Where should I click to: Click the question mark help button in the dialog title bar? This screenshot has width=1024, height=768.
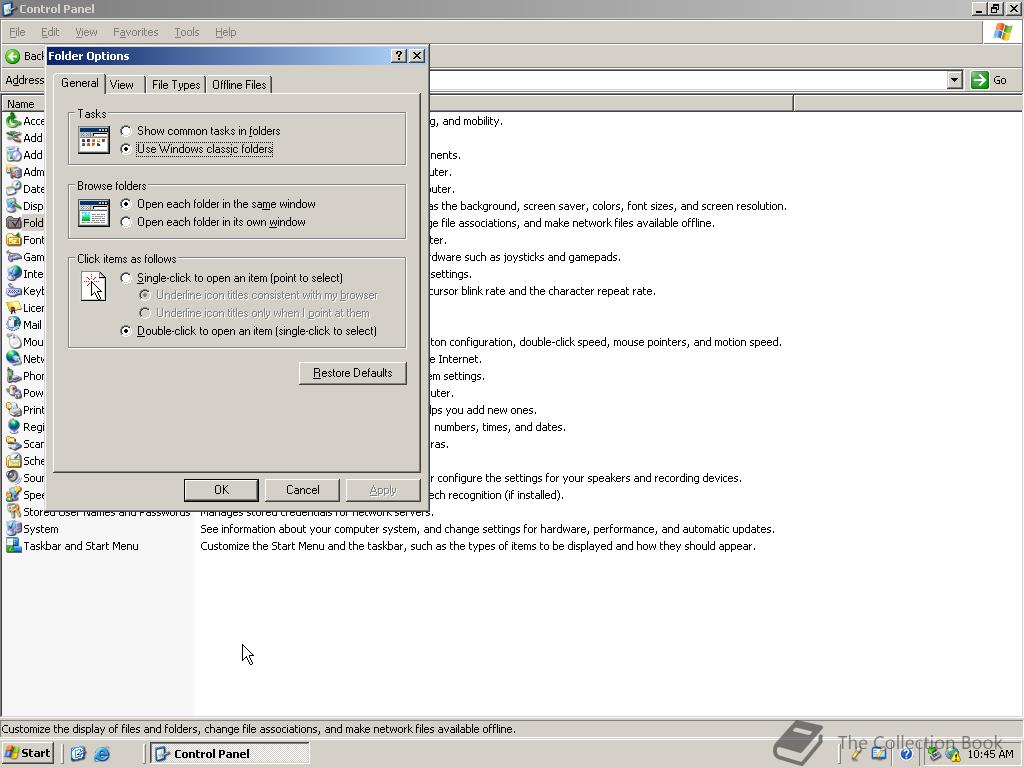pos(399,56)
